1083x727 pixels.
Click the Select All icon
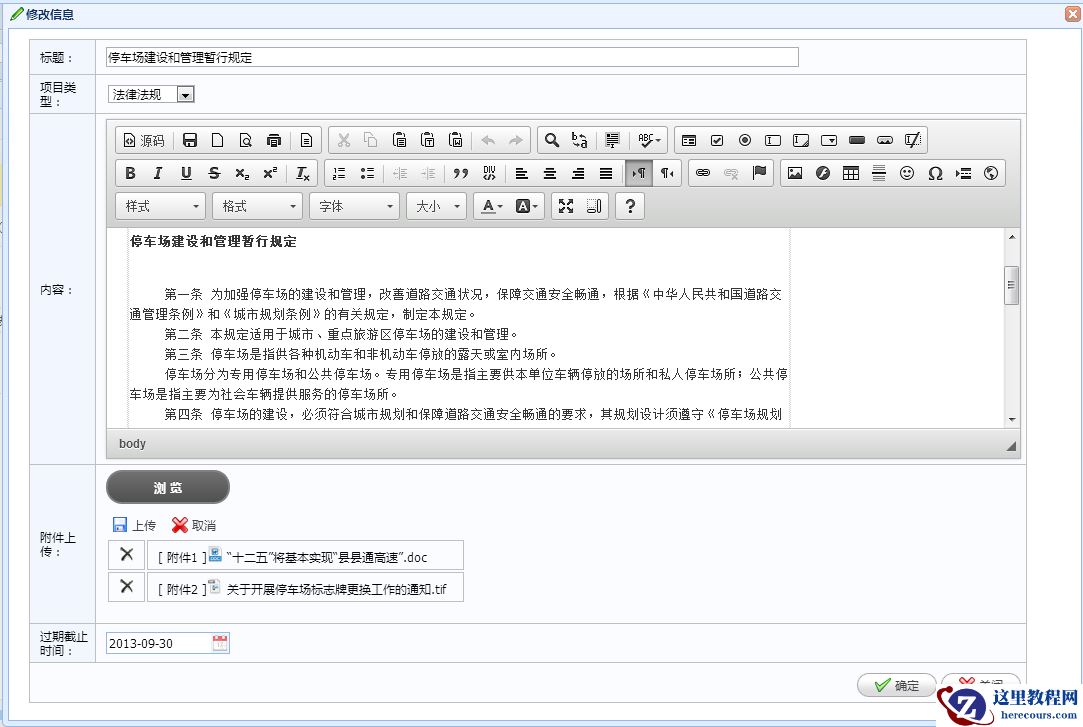tap(612, 140)
